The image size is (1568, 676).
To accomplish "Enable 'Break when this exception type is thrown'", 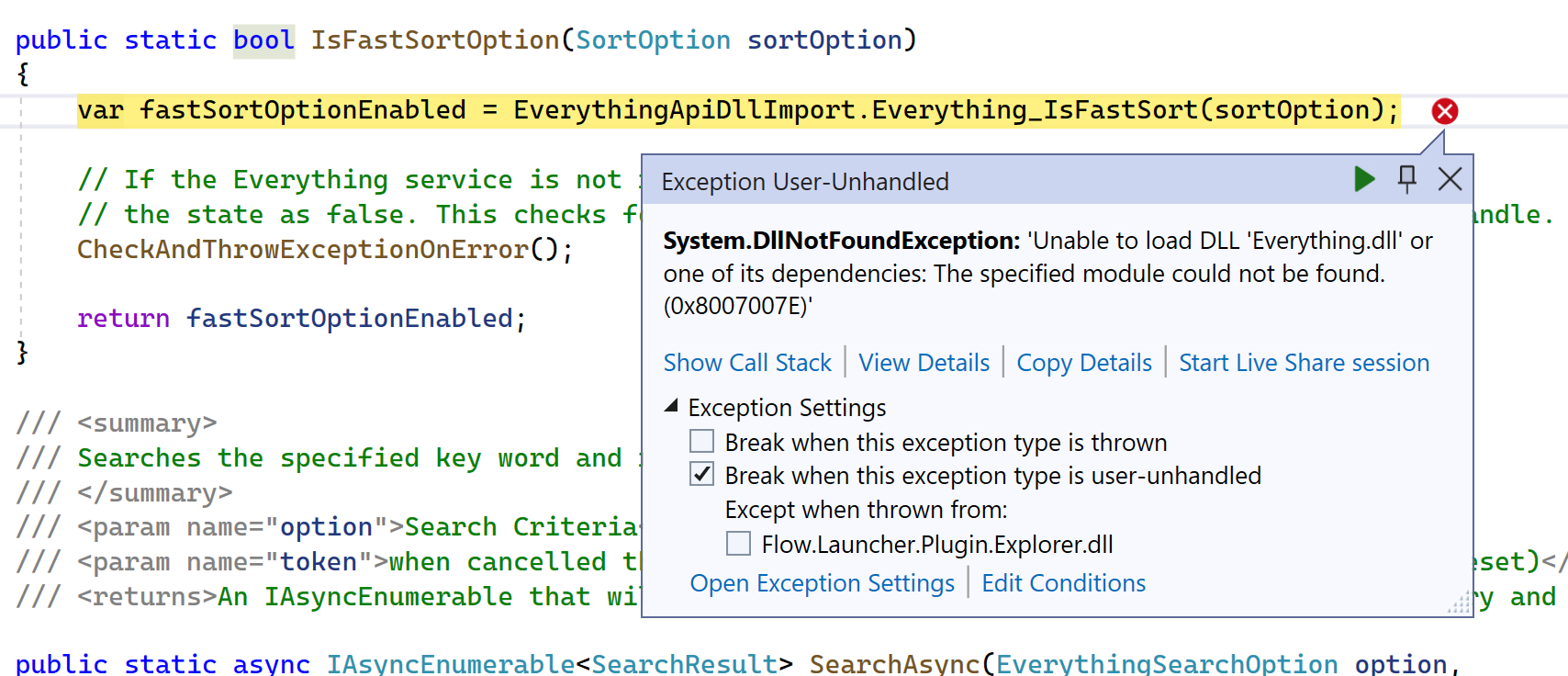I will coord(702,442).
